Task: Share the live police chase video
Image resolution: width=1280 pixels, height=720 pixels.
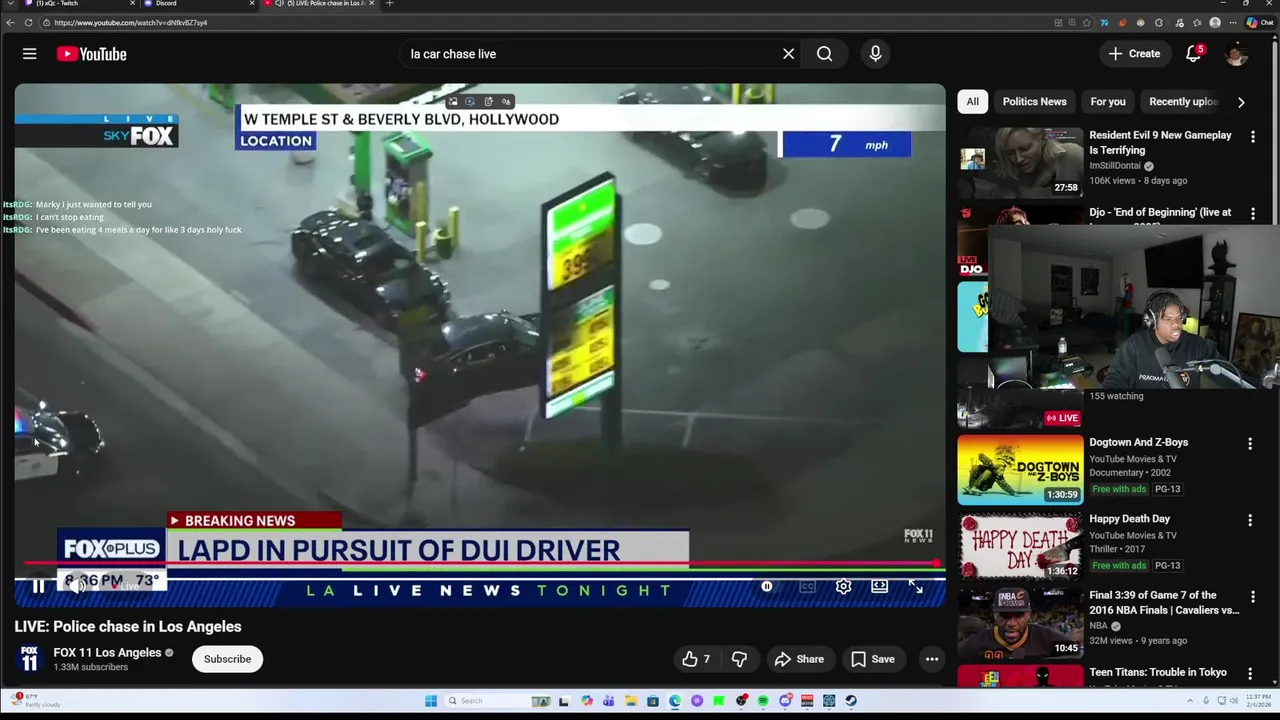Action: click(x=799, y=659)
